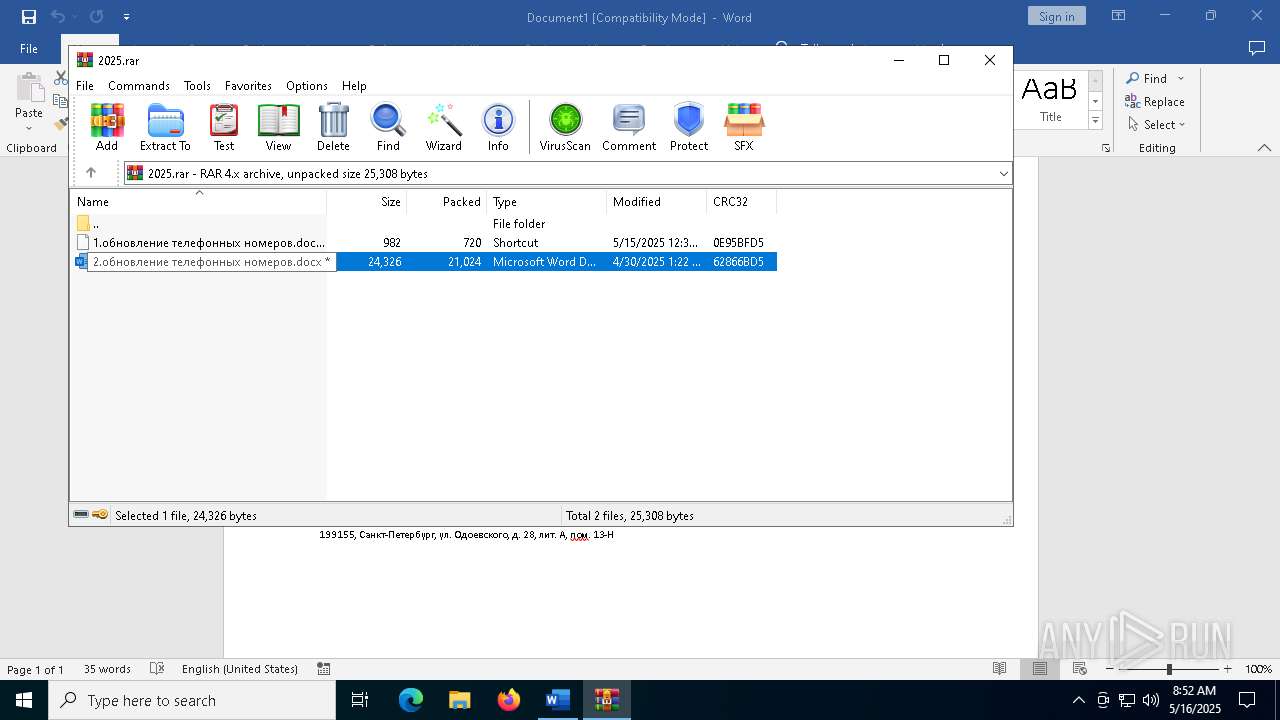Click the Paste button in Word

[29, 103]
